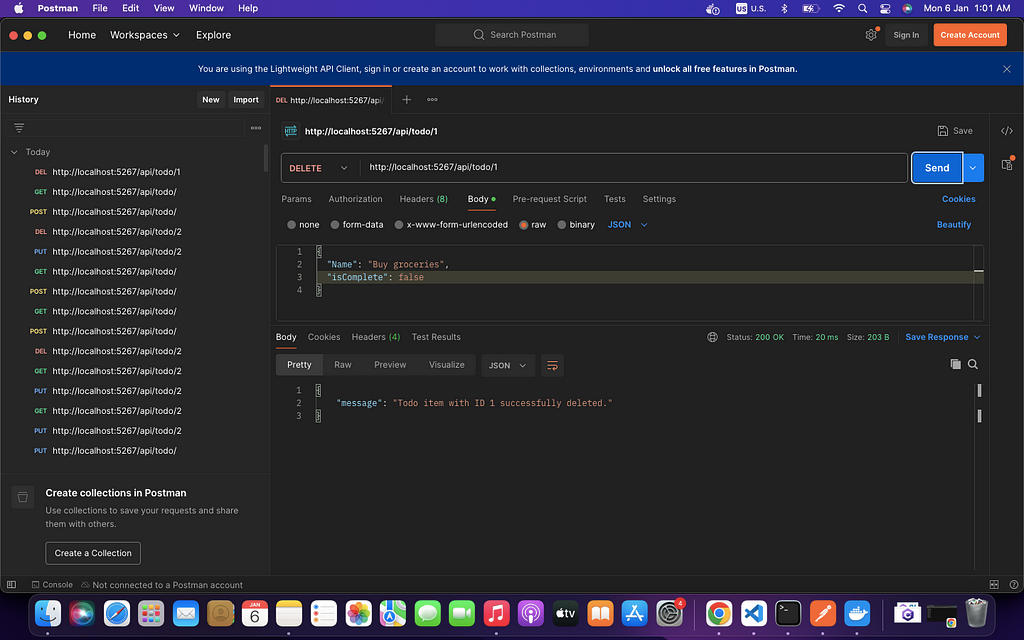Open the Authorization tab
The width and height of the screenshot is (1024, 640).
click(x=355, y=199)
